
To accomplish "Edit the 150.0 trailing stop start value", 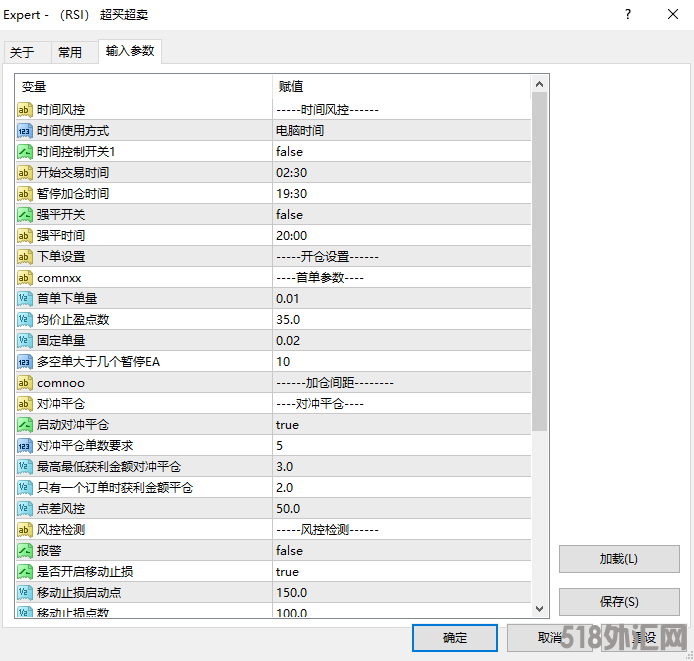I will pyautogui.click(x=401, y=592).
